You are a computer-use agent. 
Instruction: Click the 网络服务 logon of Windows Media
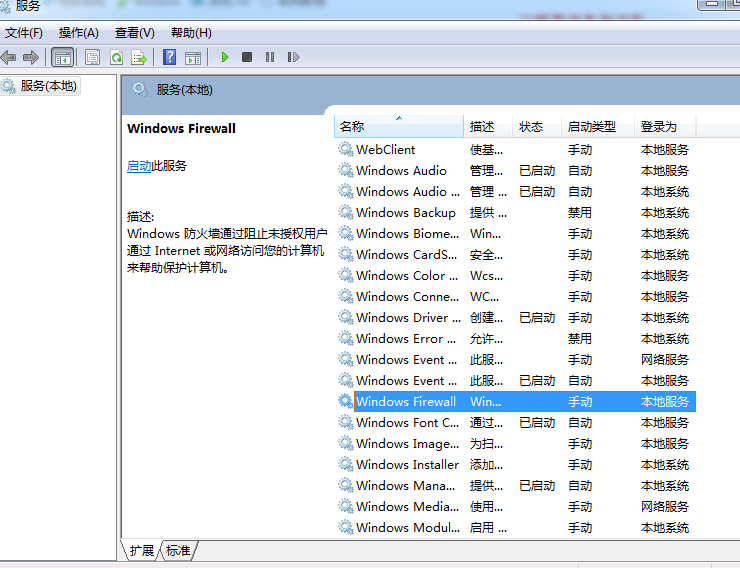point(664,507)
